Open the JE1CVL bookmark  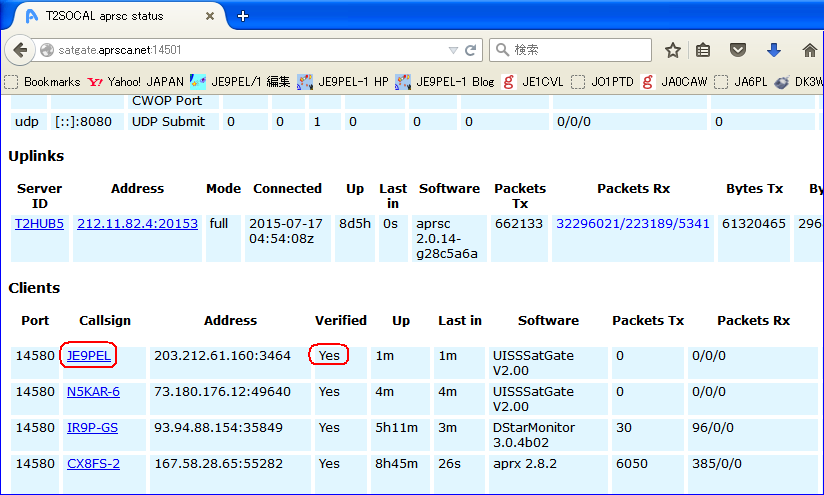(533, 82)
